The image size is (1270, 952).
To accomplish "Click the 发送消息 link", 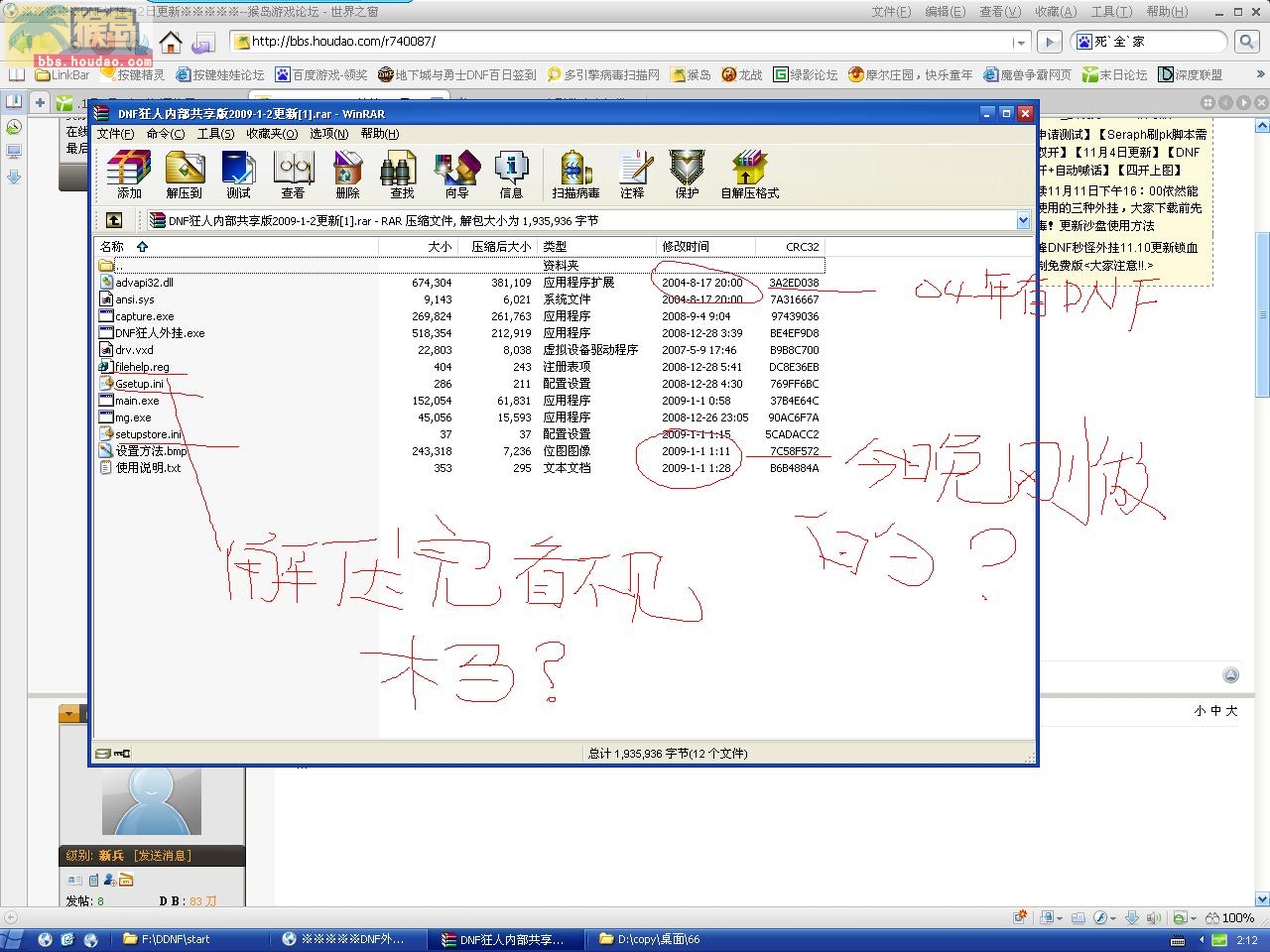I will click(163, 856).
